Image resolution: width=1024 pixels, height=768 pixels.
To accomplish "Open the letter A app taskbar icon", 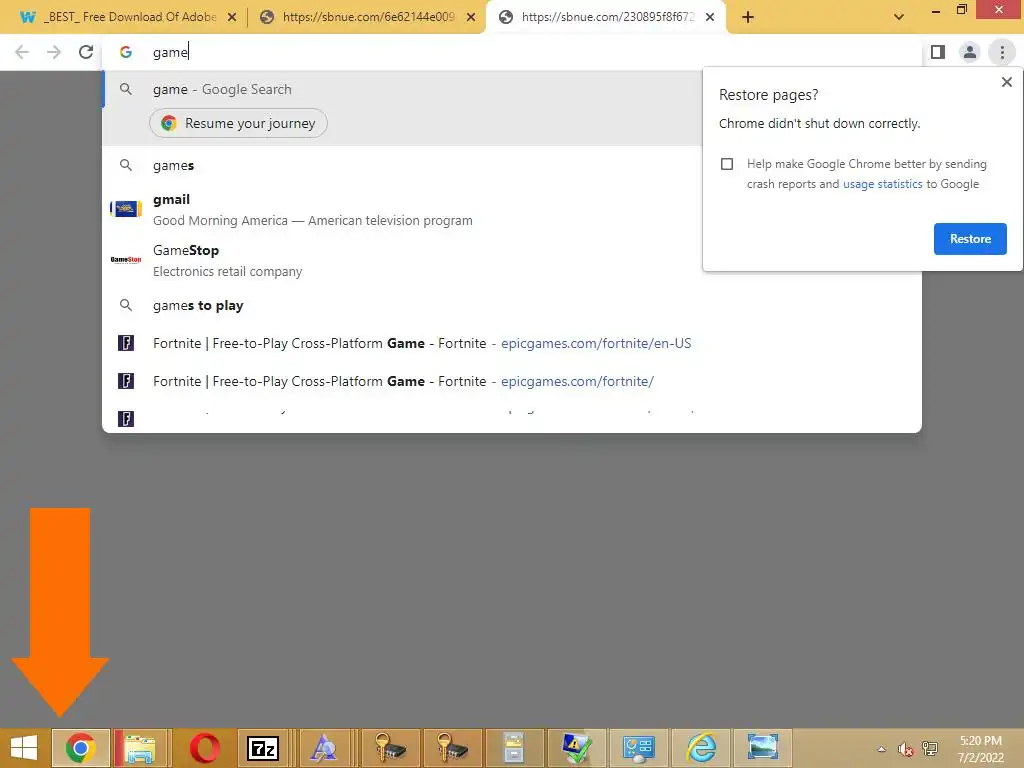I will coord(324,748).
